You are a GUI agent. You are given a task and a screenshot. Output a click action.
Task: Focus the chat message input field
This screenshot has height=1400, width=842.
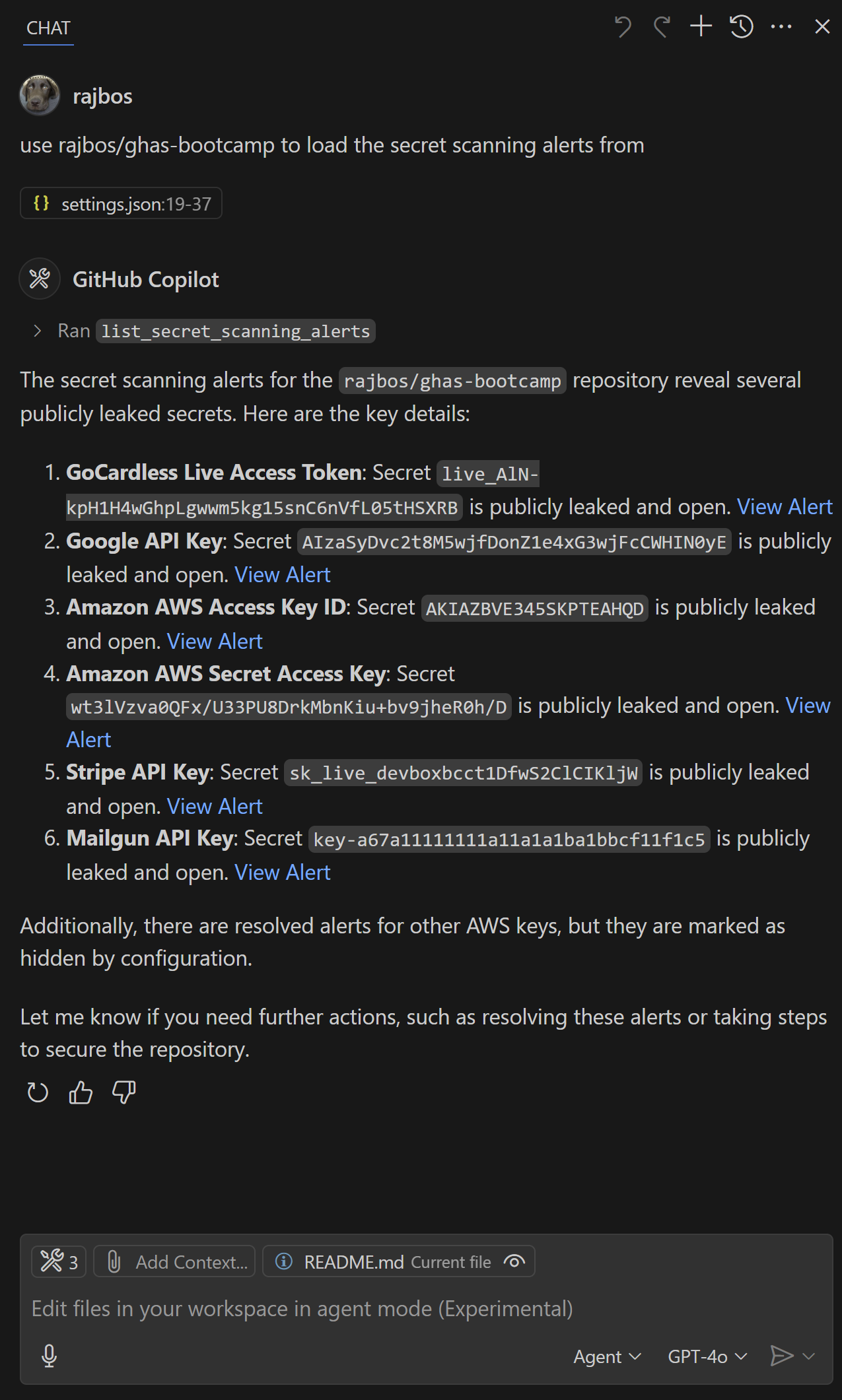[426, 1308]
